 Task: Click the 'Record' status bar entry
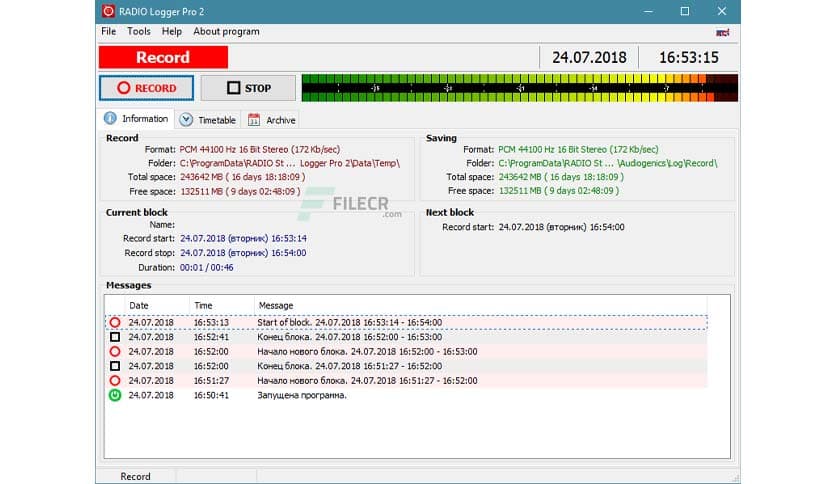click(135, 477)
